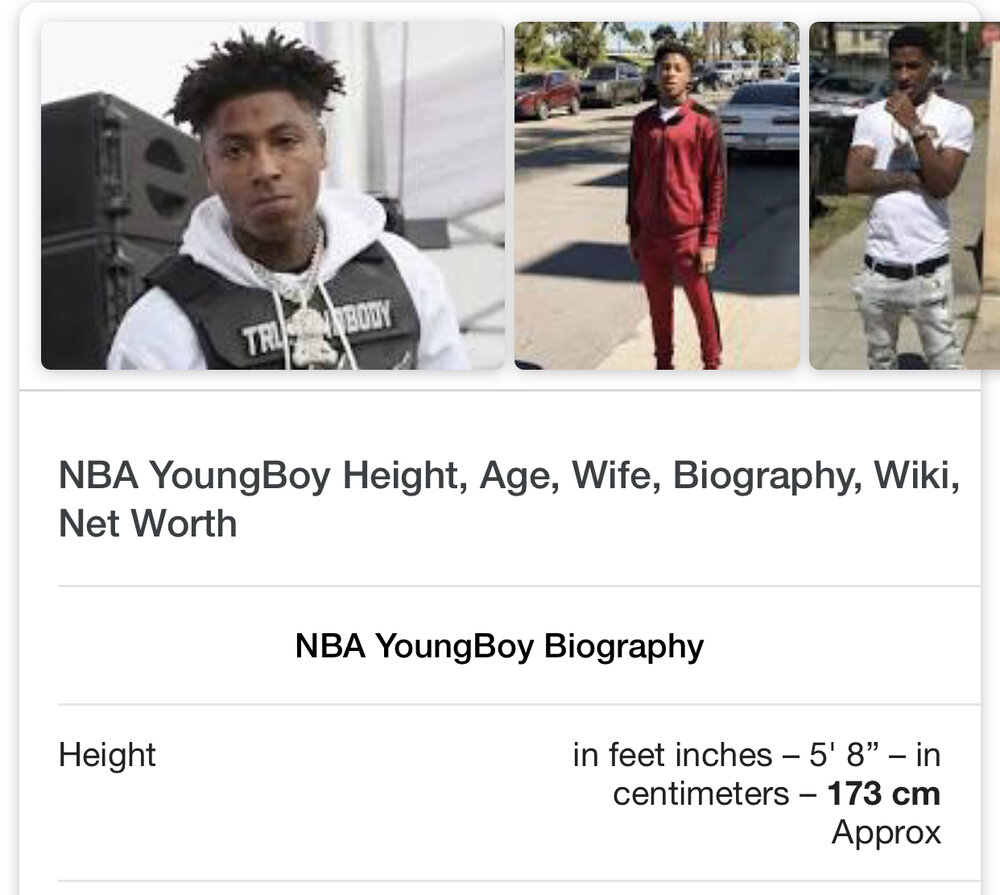Click the word centimeters in Height row
Viewport: 1000px width, 895px height.
701,795
